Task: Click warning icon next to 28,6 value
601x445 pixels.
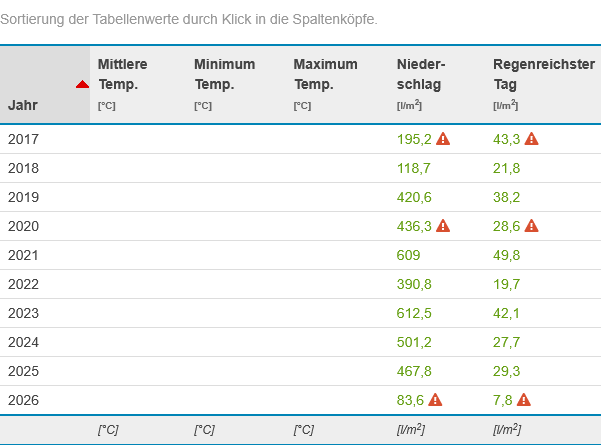Action: (x=532, y=226)
